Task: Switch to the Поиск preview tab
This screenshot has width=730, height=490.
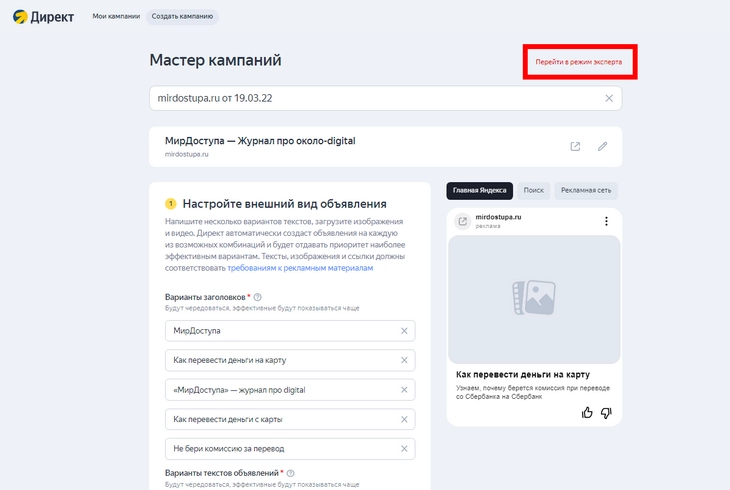Action: 534,191
